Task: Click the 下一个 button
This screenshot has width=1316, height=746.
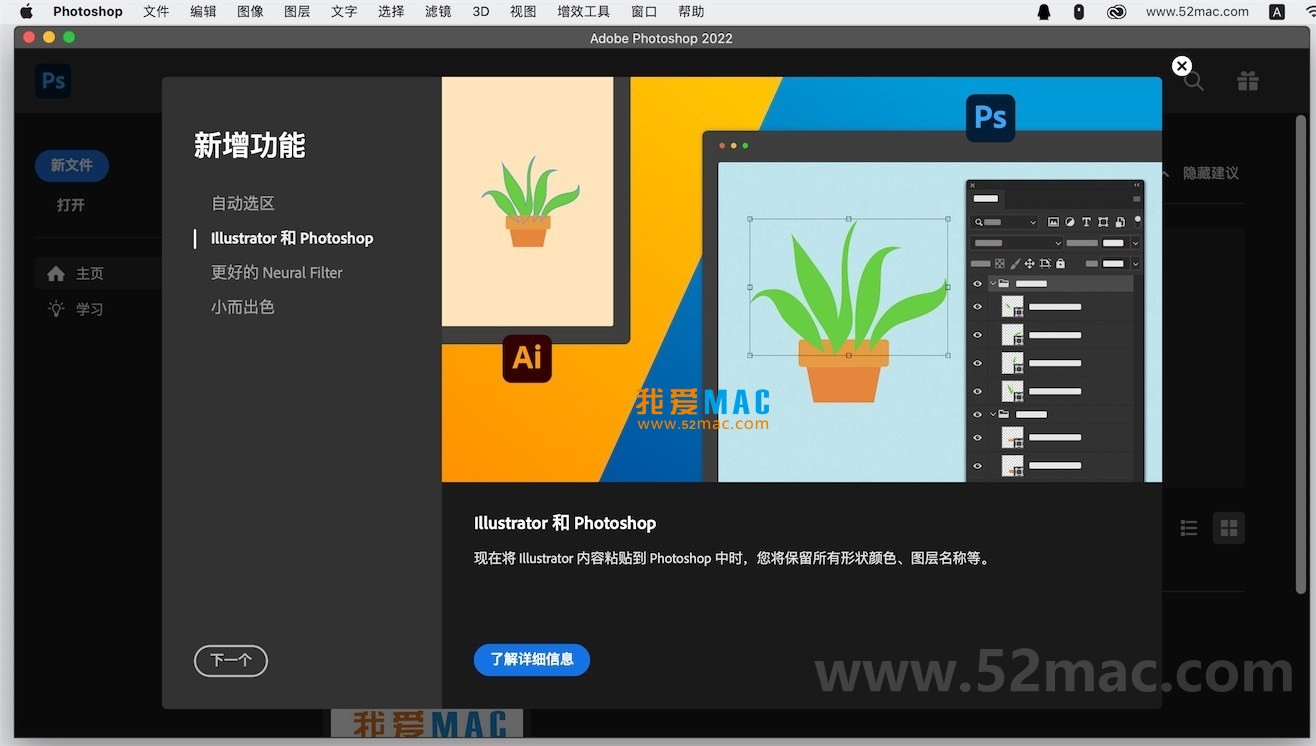Action: click(231, 660)
